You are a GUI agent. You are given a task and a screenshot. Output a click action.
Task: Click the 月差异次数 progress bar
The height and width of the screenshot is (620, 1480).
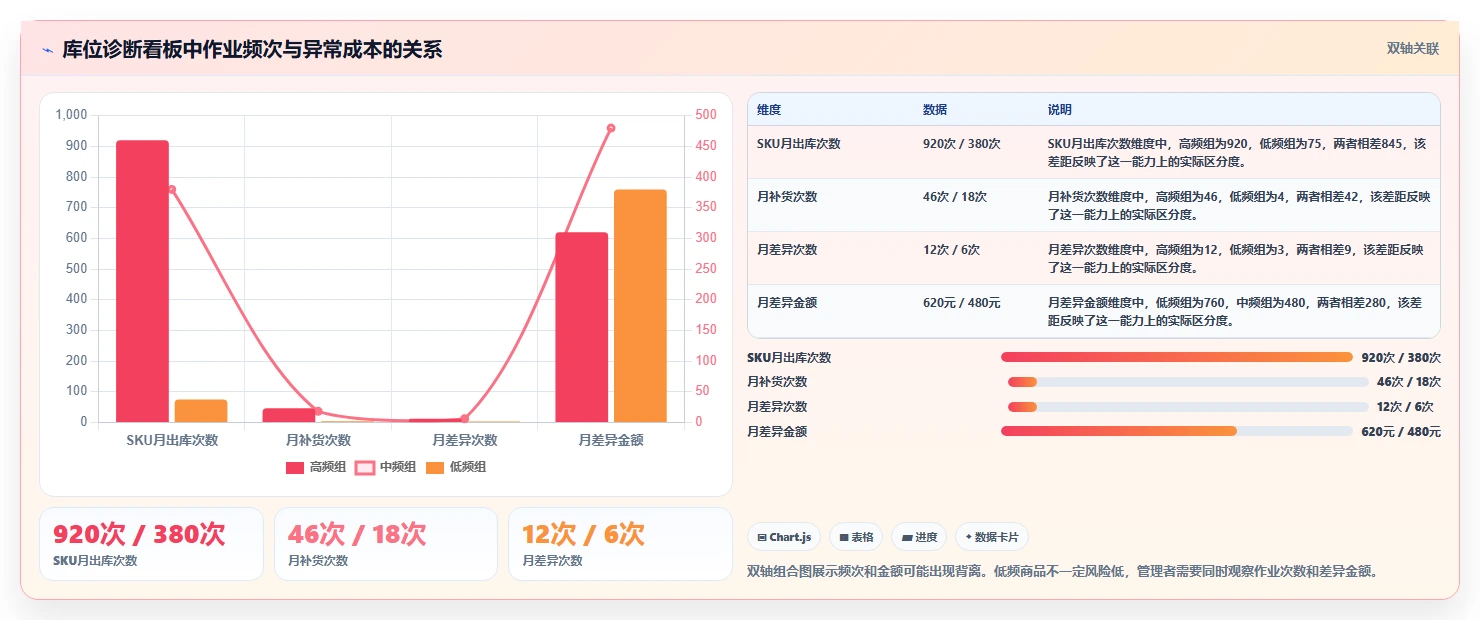click(1188, 406)
